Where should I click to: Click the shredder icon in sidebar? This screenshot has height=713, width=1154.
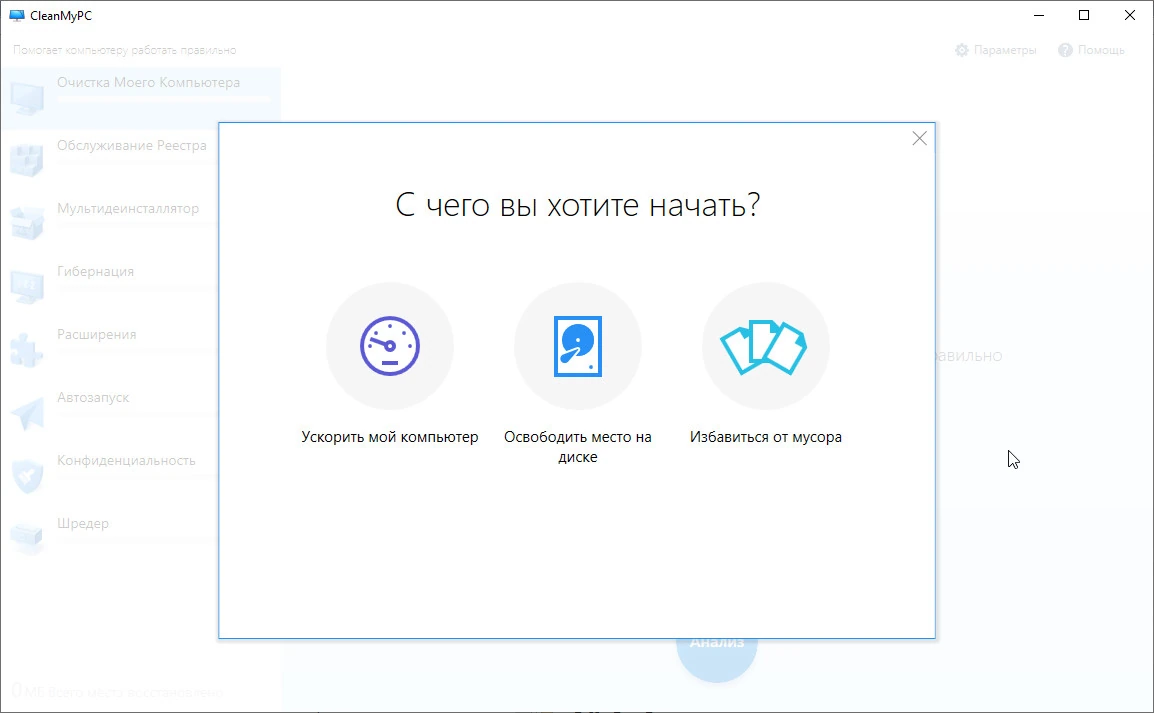coord(27,539)
